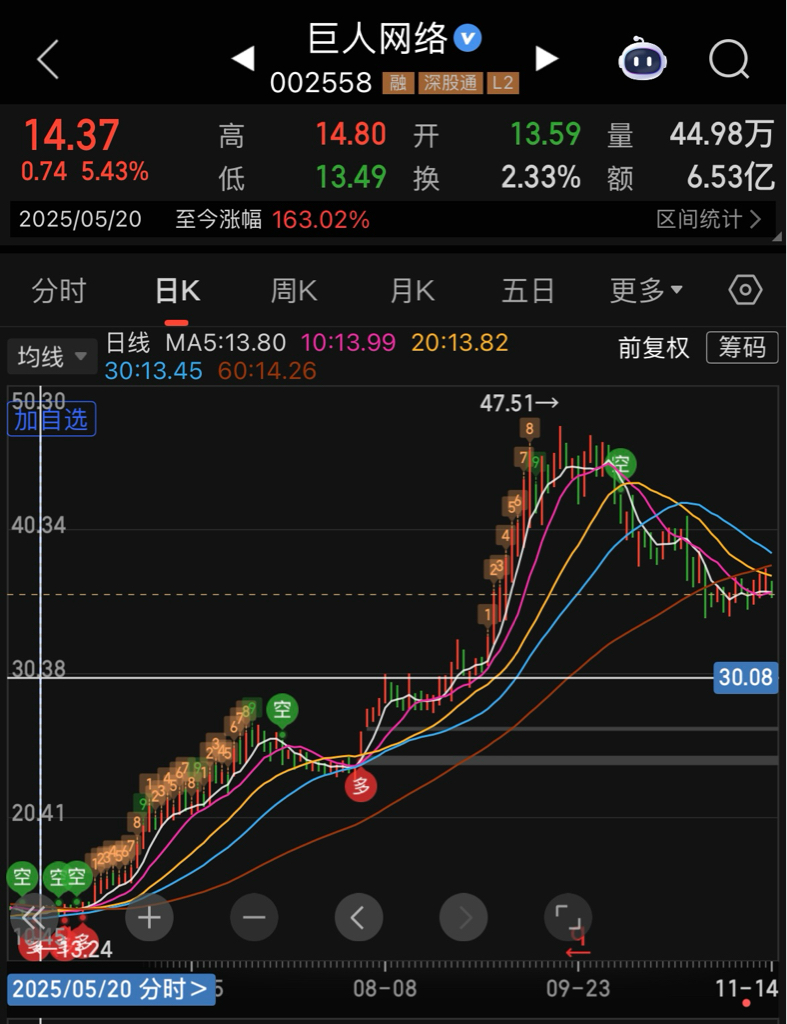Viewport: 787px width, 1024px height.
Task: Open the 均线 indicator dropdown
Action: [x=52, y=357]
